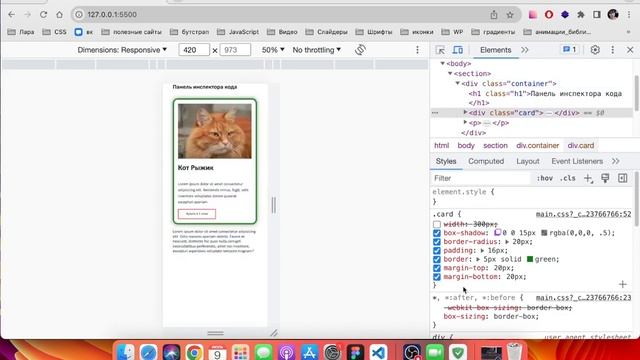Uncheck the border declaration
This screenshot has width=640, height=360.
(x=437, y=260)
